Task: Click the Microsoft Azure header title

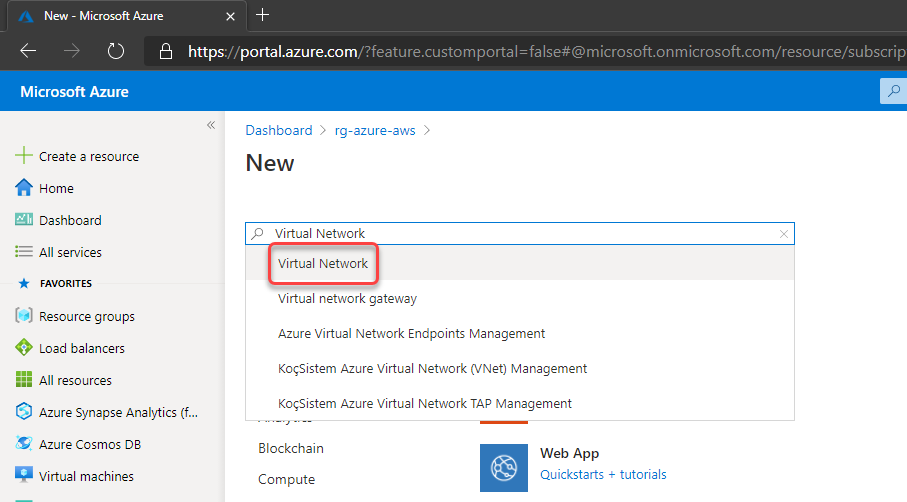Action: [74, 91]
